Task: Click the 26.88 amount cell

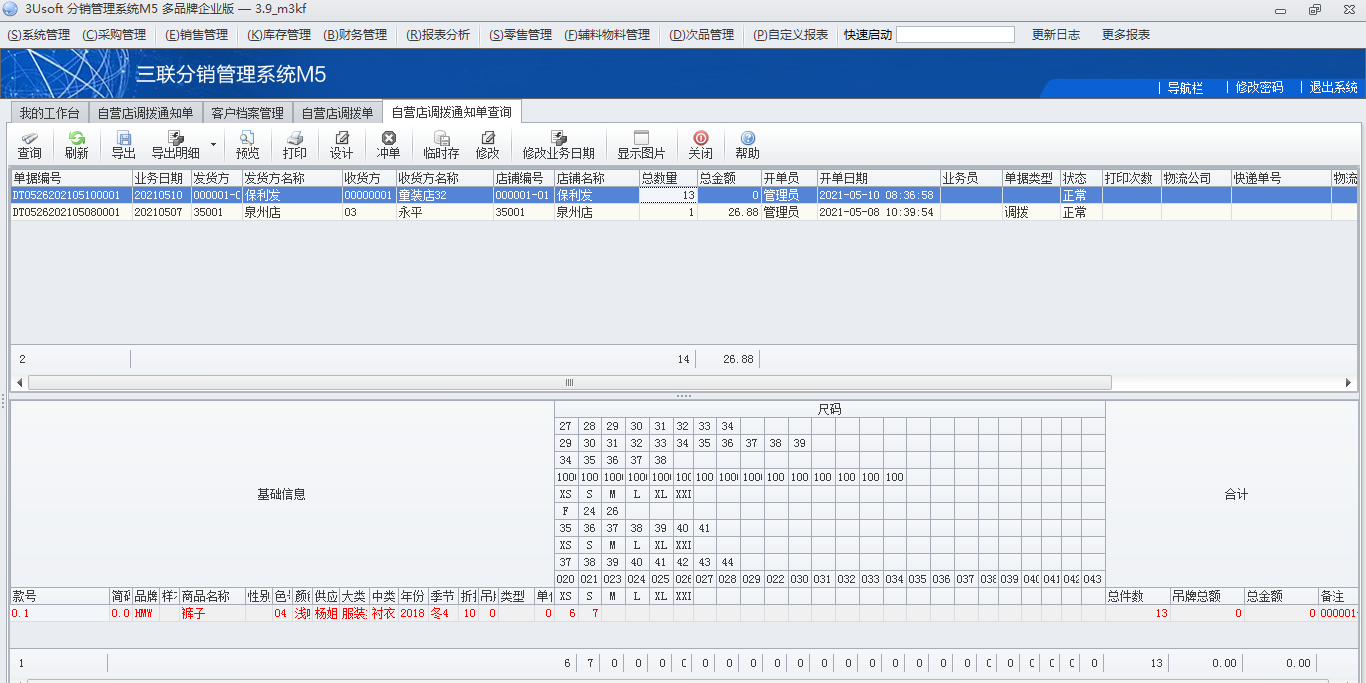Action: pos(729,212)
